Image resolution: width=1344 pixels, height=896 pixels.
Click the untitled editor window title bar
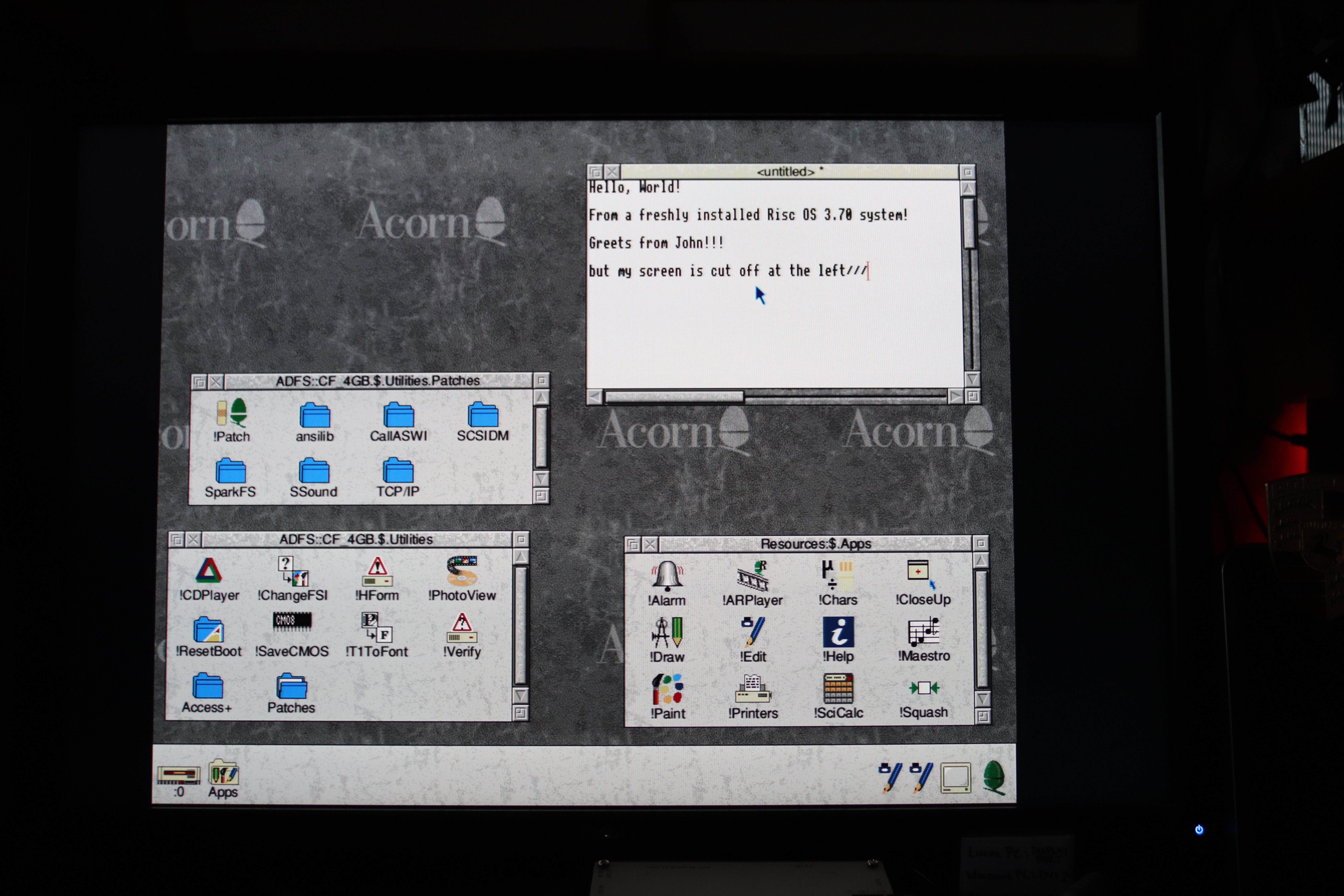(x=790, y=171)
